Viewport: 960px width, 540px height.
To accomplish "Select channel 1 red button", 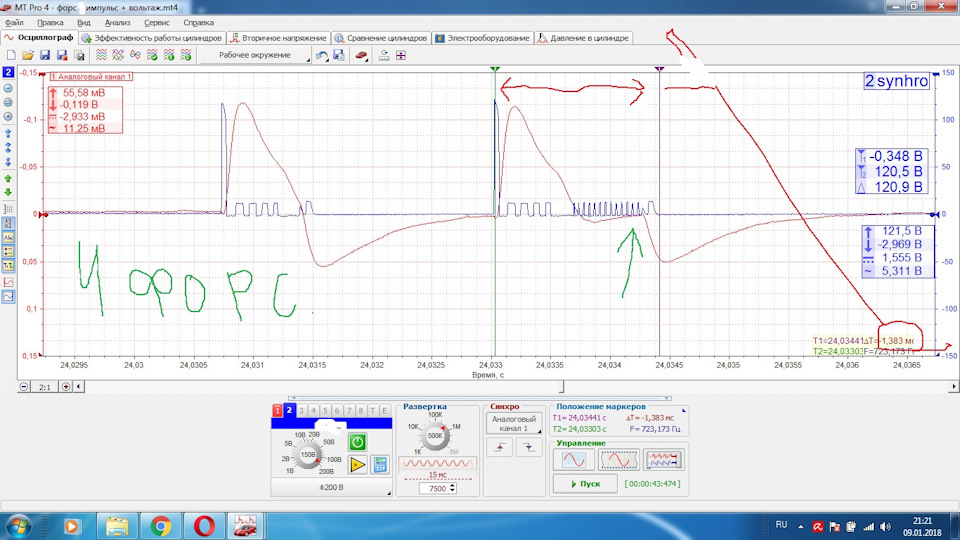I will (x=277, y=410).
